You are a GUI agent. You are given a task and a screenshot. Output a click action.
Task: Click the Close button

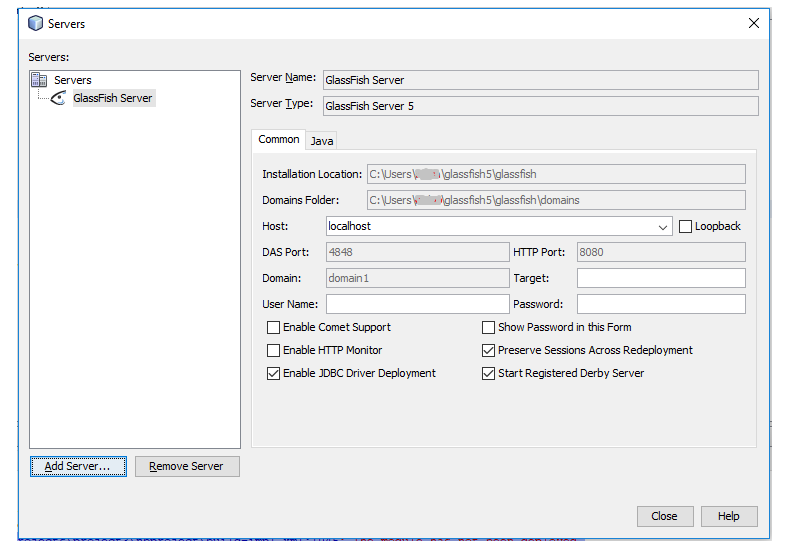[x=665, y=516]
